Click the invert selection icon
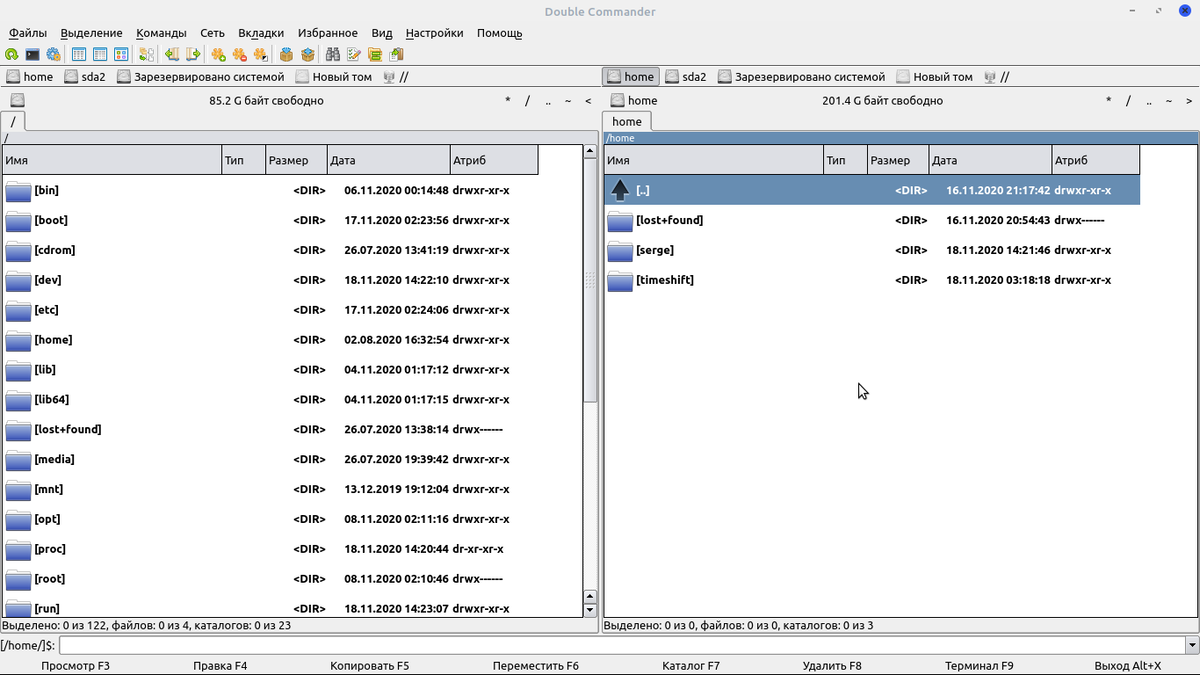1200x675 pixels. coord(261,55)
